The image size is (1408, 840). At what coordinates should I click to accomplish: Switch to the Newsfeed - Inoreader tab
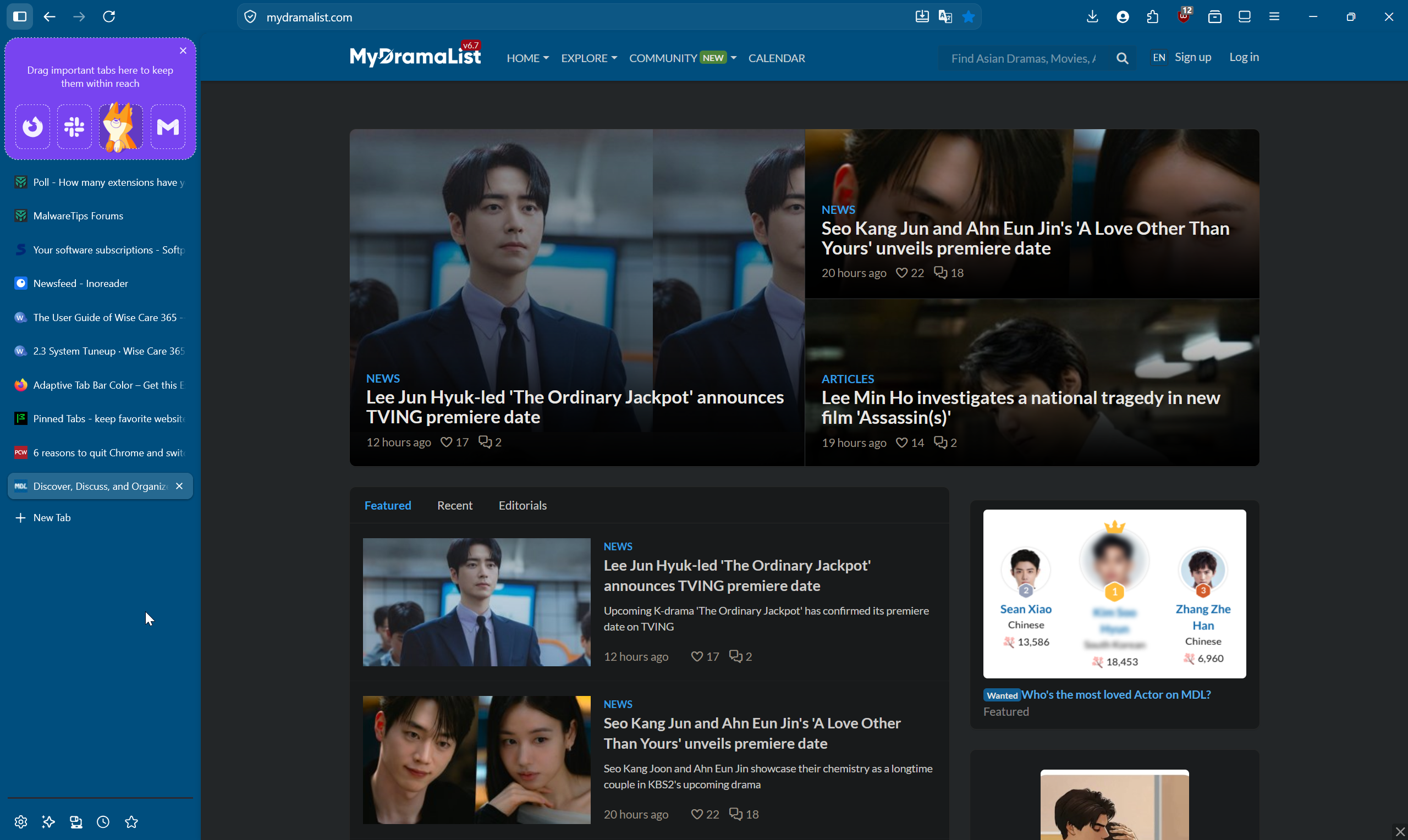(x=100, y=283)
